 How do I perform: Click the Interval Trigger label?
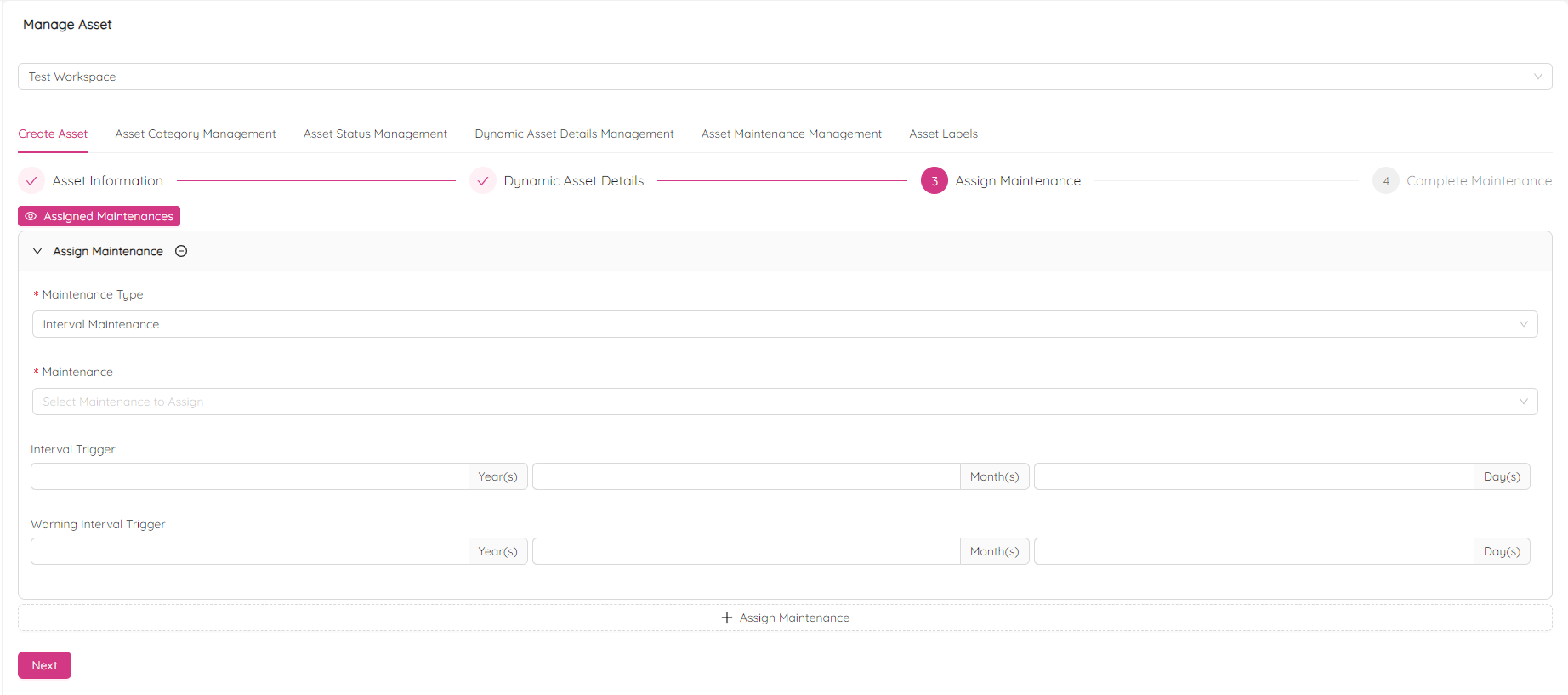click(73, 449)
